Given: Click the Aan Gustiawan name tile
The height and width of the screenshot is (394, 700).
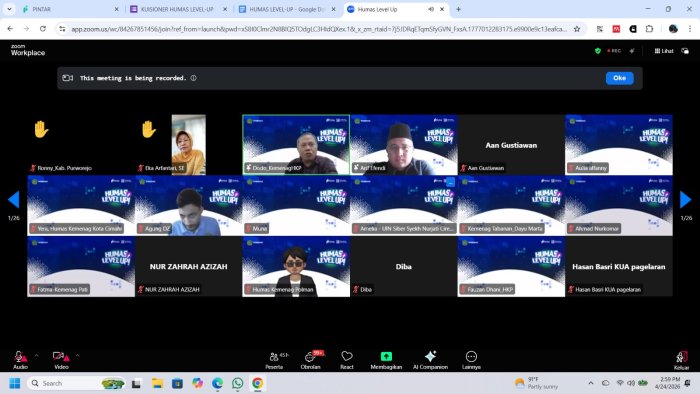Looking at the screenshot, I should point(511,145).
